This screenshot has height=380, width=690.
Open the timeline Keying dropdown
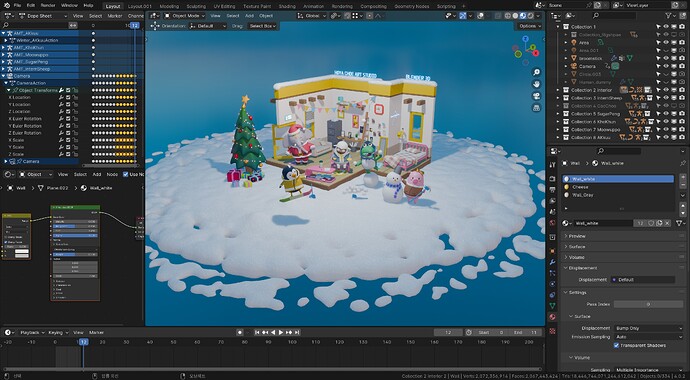(58, 332)
